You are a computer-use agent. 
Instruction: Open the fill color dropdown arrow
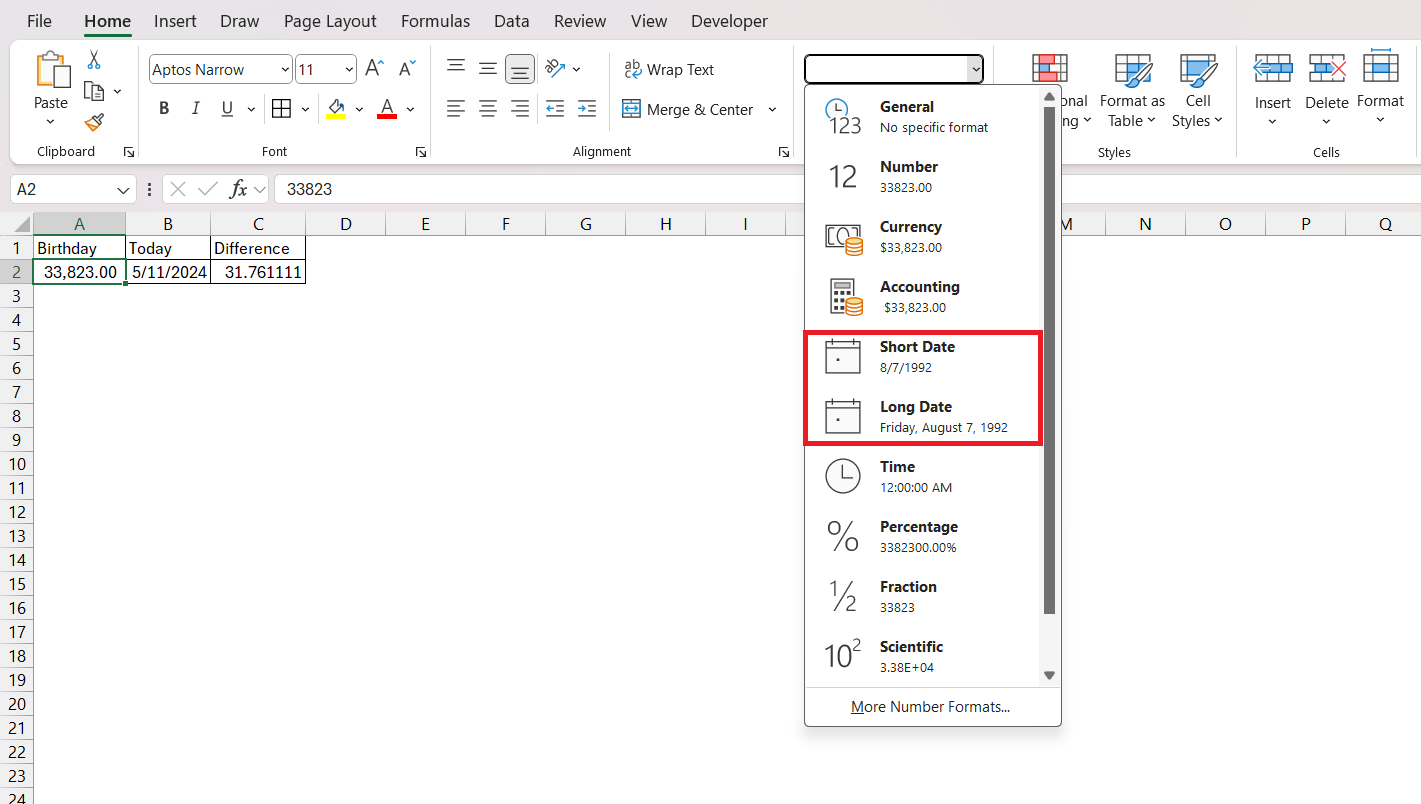(x=359, y=109)
